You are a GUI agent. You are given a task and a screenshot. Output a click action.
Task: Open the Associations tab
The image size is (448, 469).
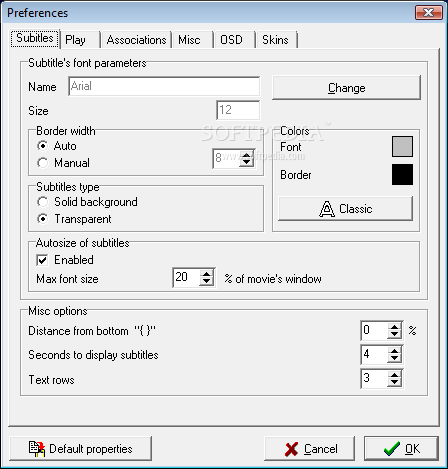pos(136,40)
